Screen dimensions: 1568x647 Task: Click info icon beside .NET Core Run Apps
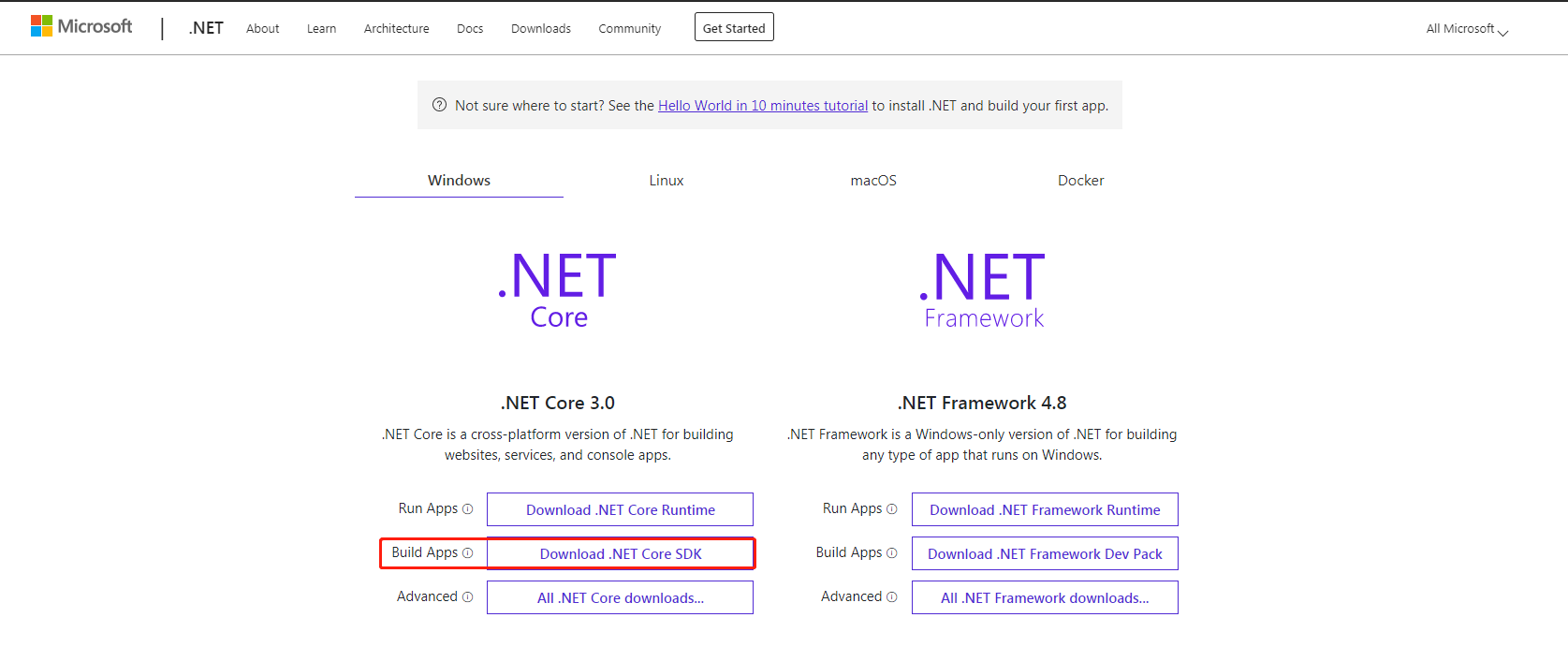[468, 509]
